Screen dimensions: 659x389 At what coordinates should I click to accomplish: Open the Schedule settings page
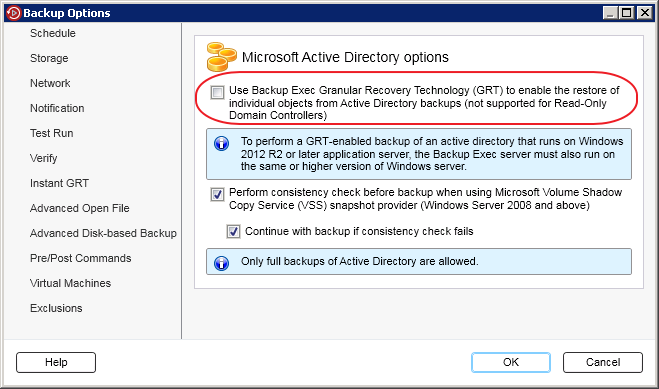[x=53, y=33]
